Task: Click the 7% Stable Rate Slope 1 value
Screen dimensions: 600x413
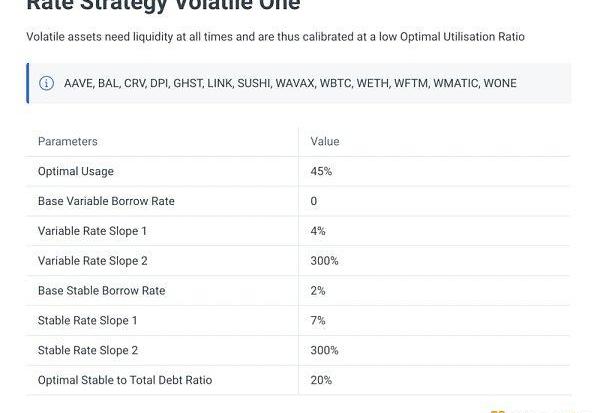Action: click(318, 321)
